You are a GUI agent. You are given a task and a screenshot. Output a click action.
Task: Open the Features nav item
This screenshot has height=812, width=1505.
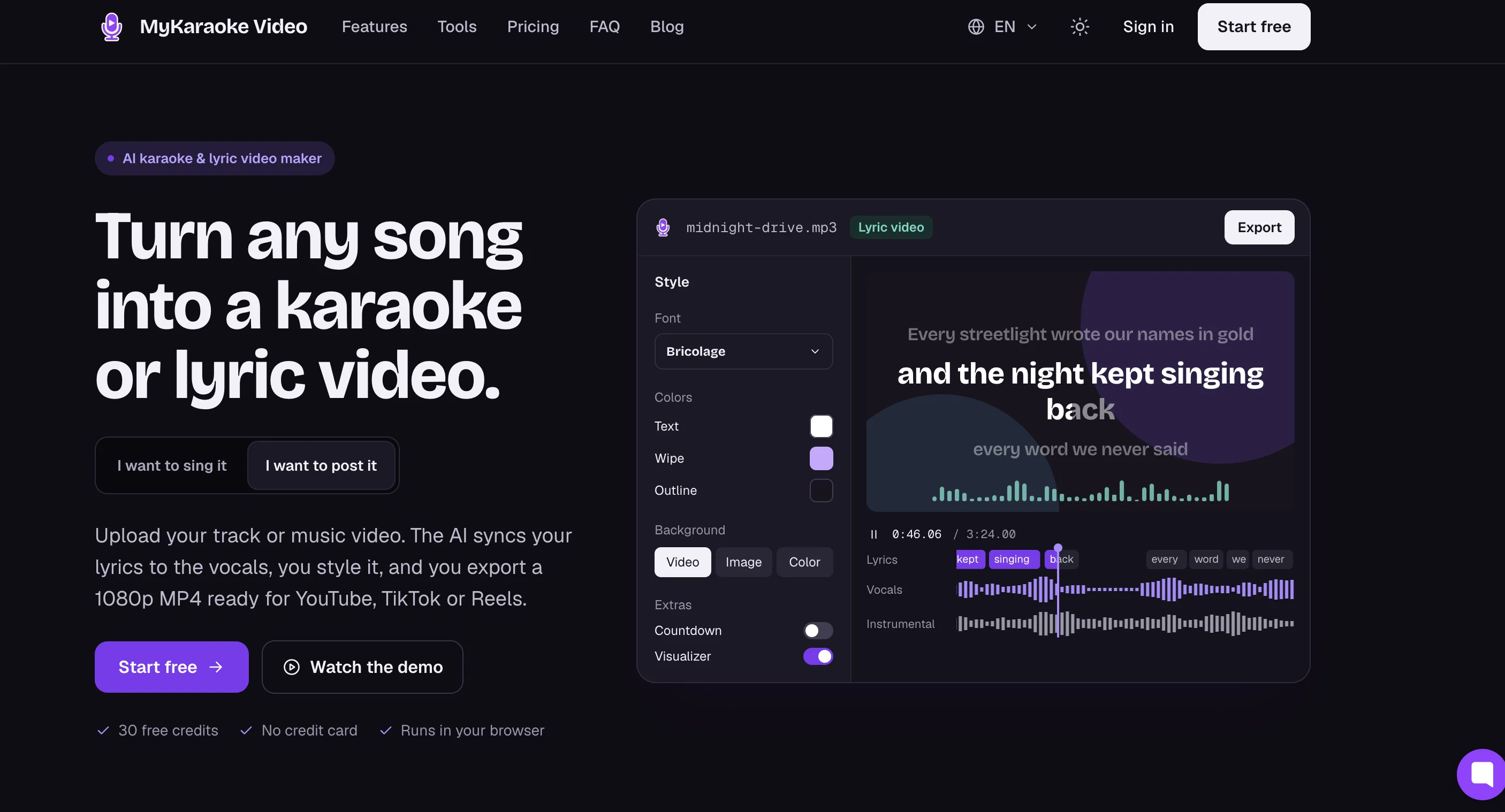point(375,27)
